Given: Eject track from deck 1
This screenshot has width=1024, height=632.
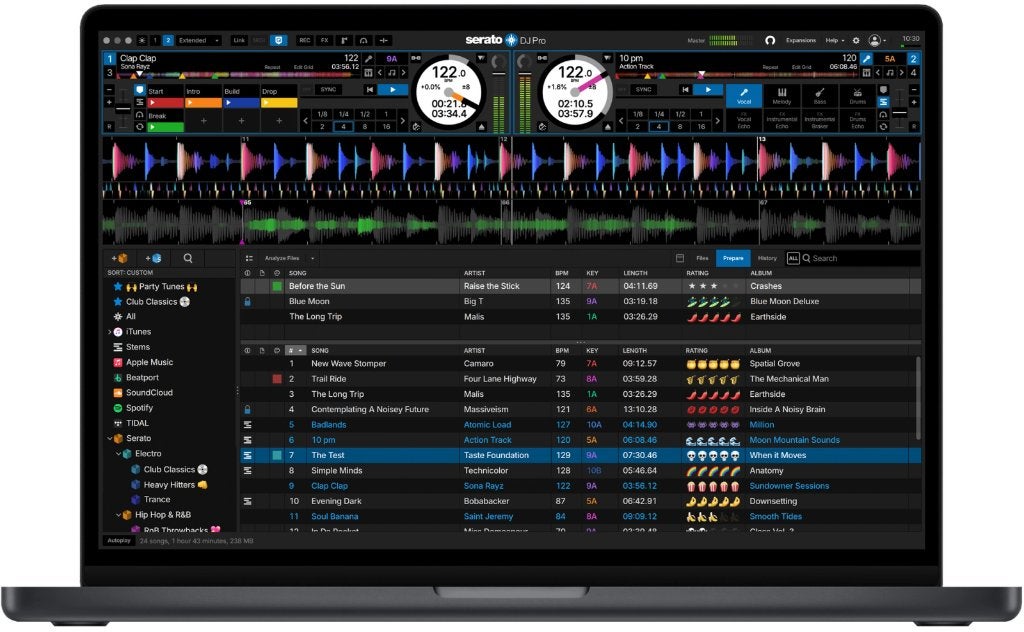Looking at the screenshot, I should click(481, 127).
